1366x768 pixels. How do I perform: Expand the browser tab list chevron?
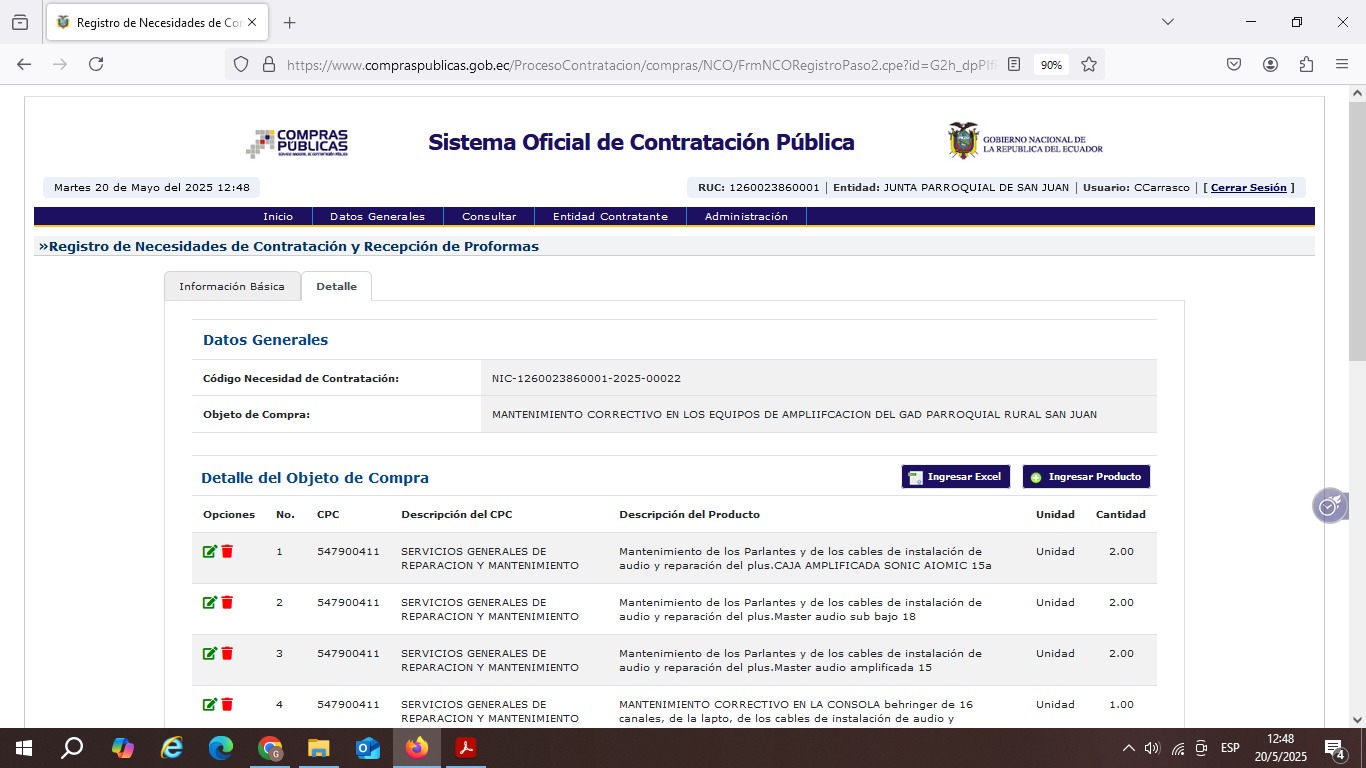[x=1167, y=22]
